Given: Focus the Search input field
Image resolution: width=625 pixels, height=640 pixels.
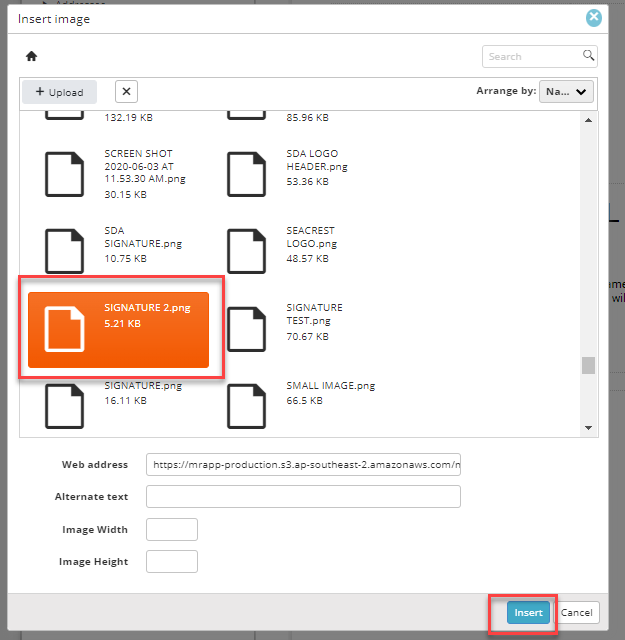Looking at the screenshot, I should (x=534, y=56).
